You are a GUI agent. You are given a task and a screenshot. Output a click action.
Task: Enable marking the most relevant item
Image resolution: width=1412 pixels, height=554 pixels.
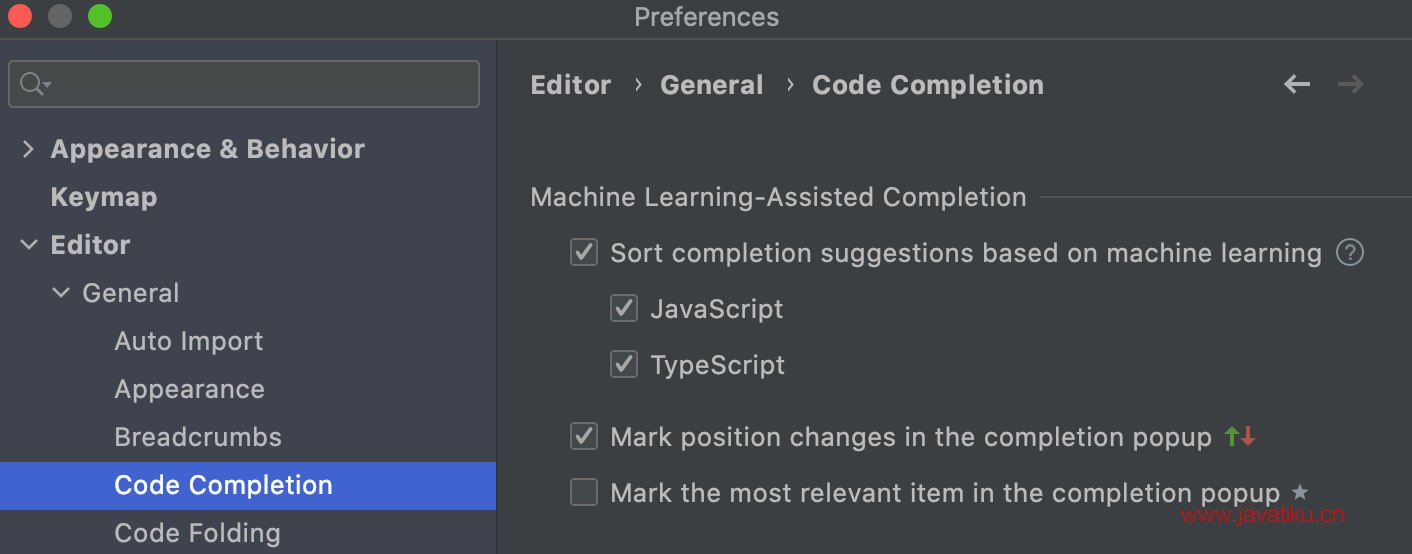point(584,493)
